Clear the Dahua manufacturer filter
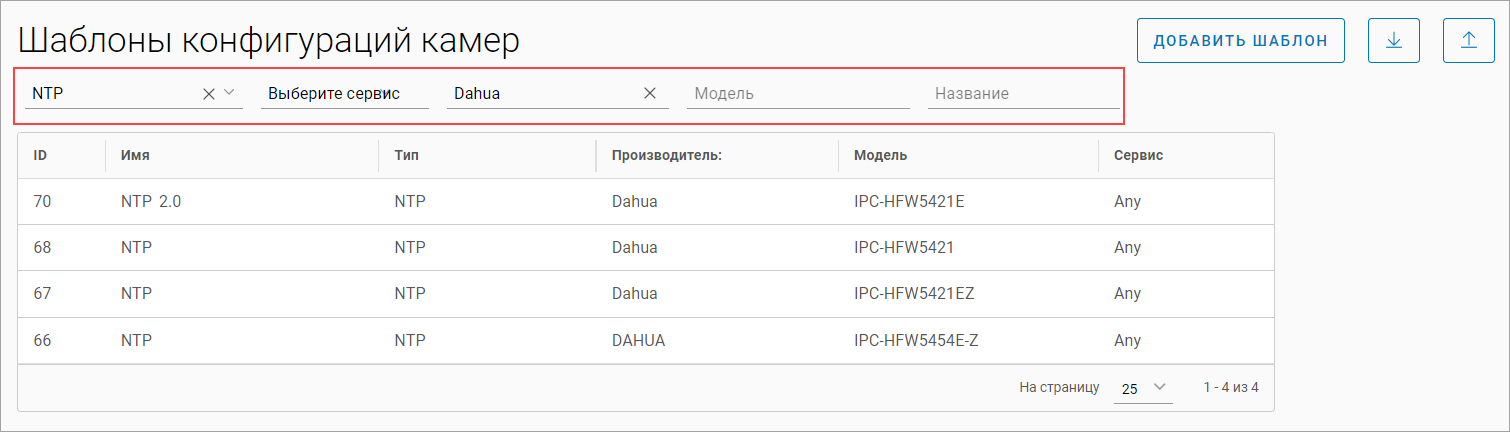 point(649,93)
